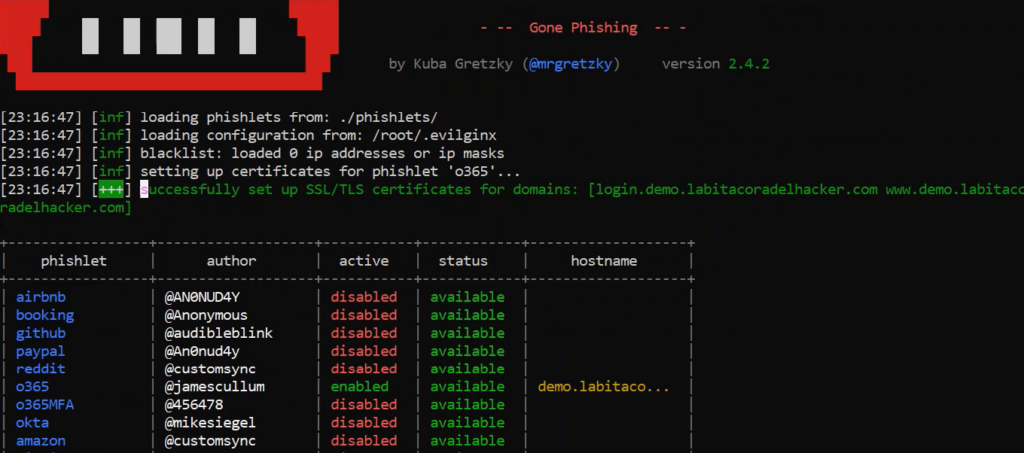Click 'available' in the paypal row
The width and height of the screenshot is (1024, 453).
point(467,351)
